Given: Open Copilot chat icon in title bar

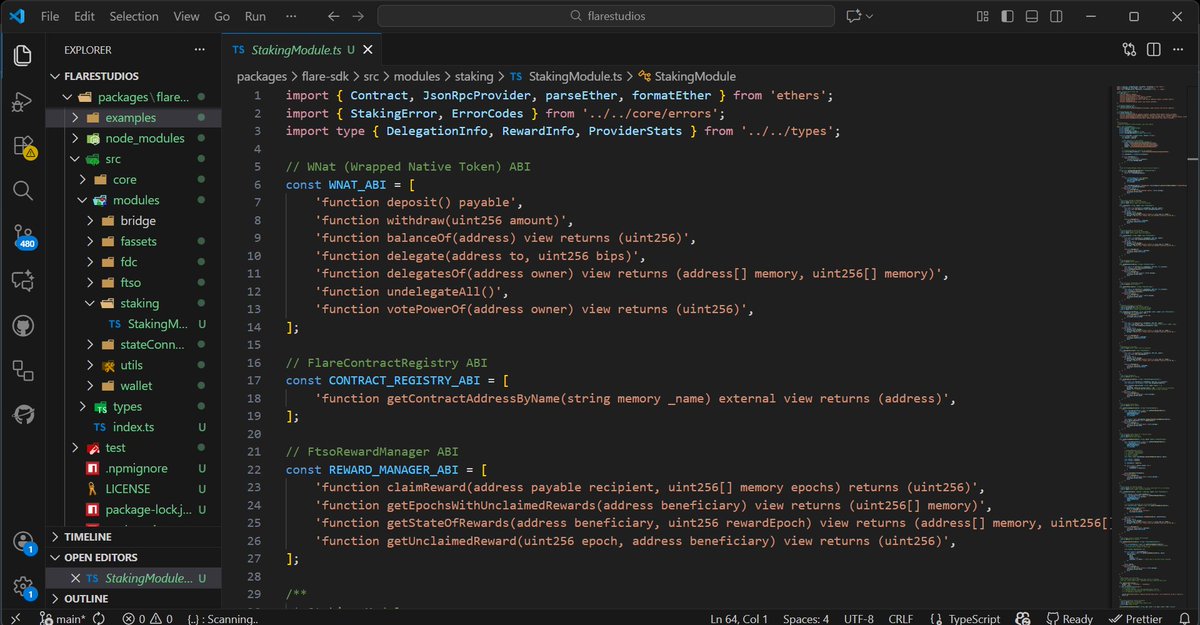Looking at the screenshot, I should click(x=854, y=16).
